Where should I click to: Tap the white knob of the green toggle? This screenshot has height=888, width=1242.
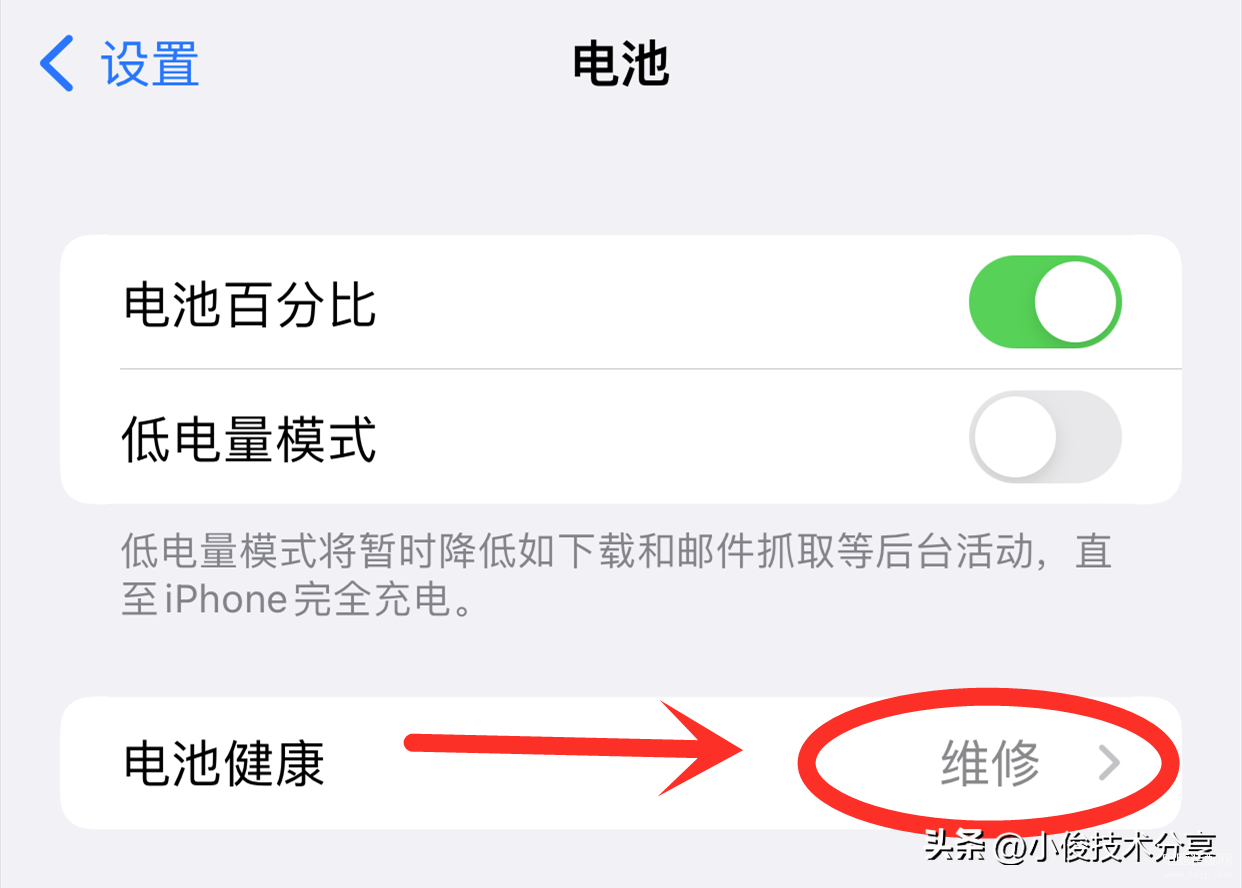click(1075, 302)
